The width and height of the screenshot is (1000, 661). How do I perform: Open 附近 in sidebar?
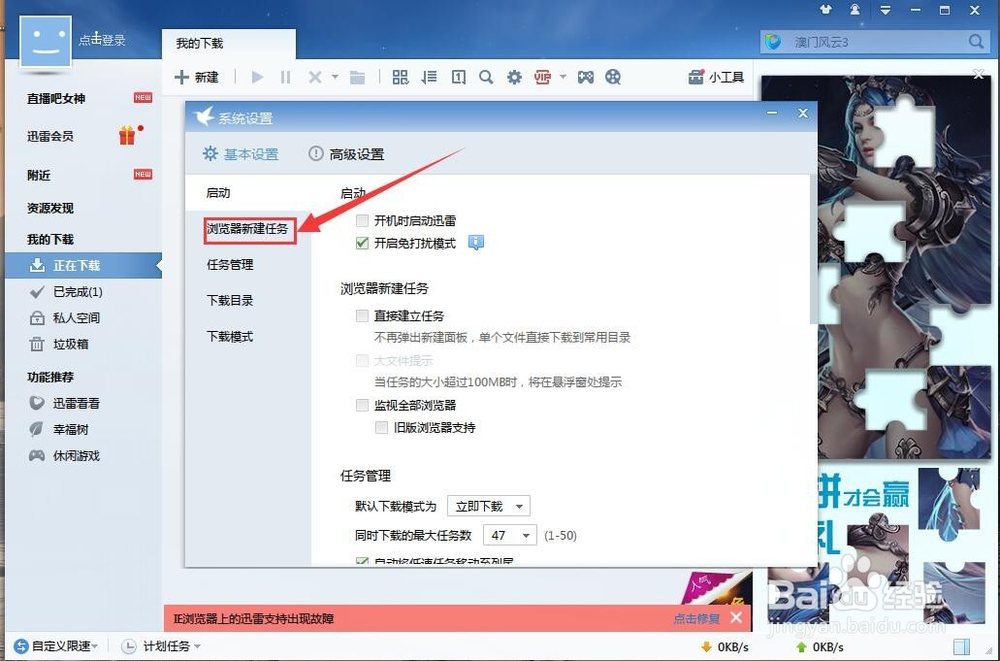pos(39,175)
